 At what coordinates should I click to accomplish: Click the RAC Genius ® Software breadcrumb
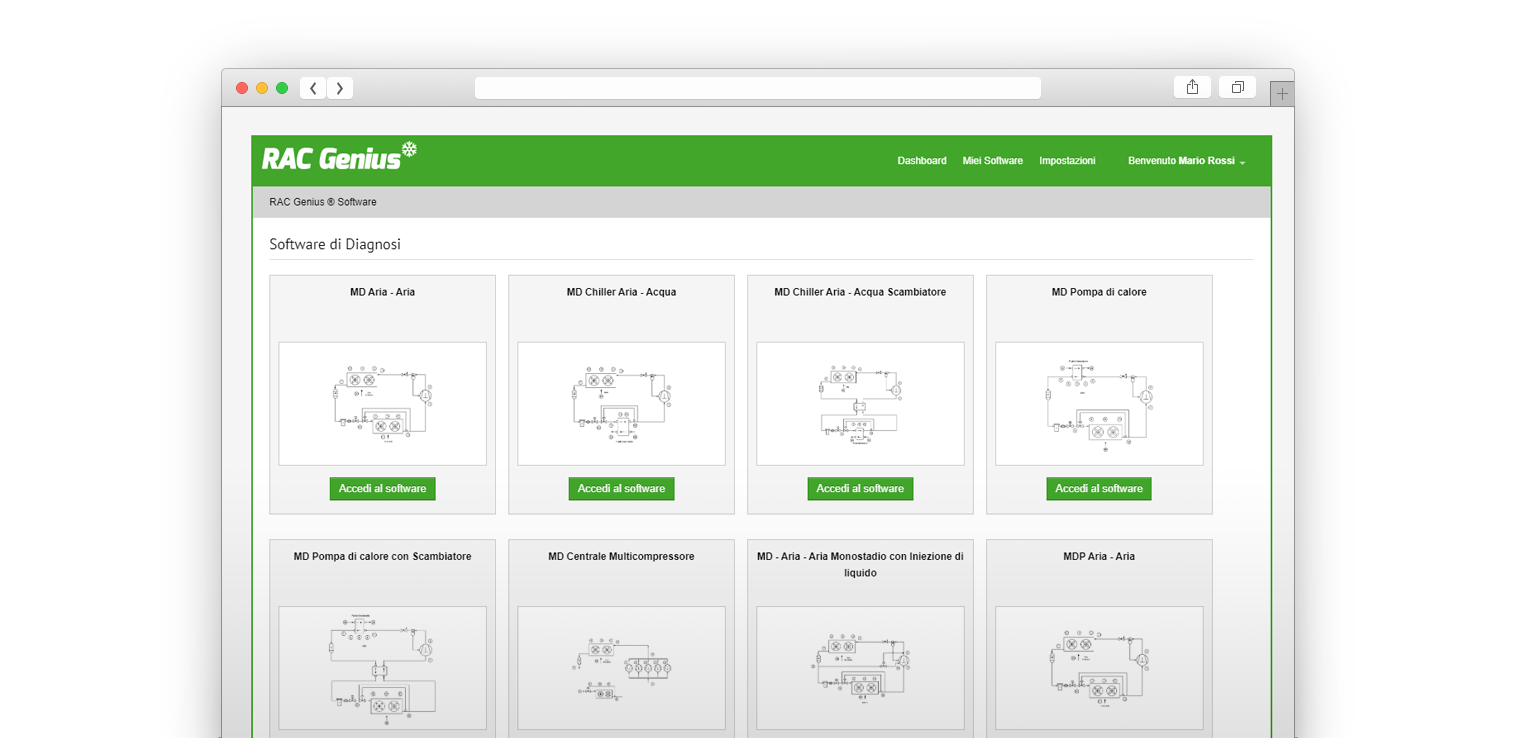(323, 202)
